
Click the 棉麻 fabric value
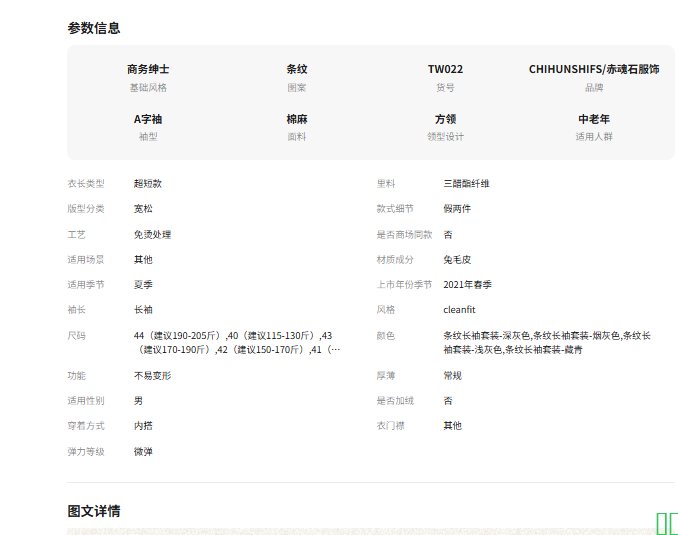coord(297,118)
